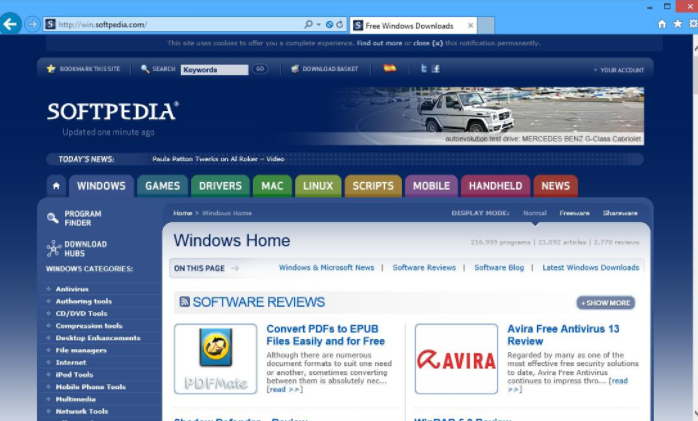Click the address bar URL field

178,24
